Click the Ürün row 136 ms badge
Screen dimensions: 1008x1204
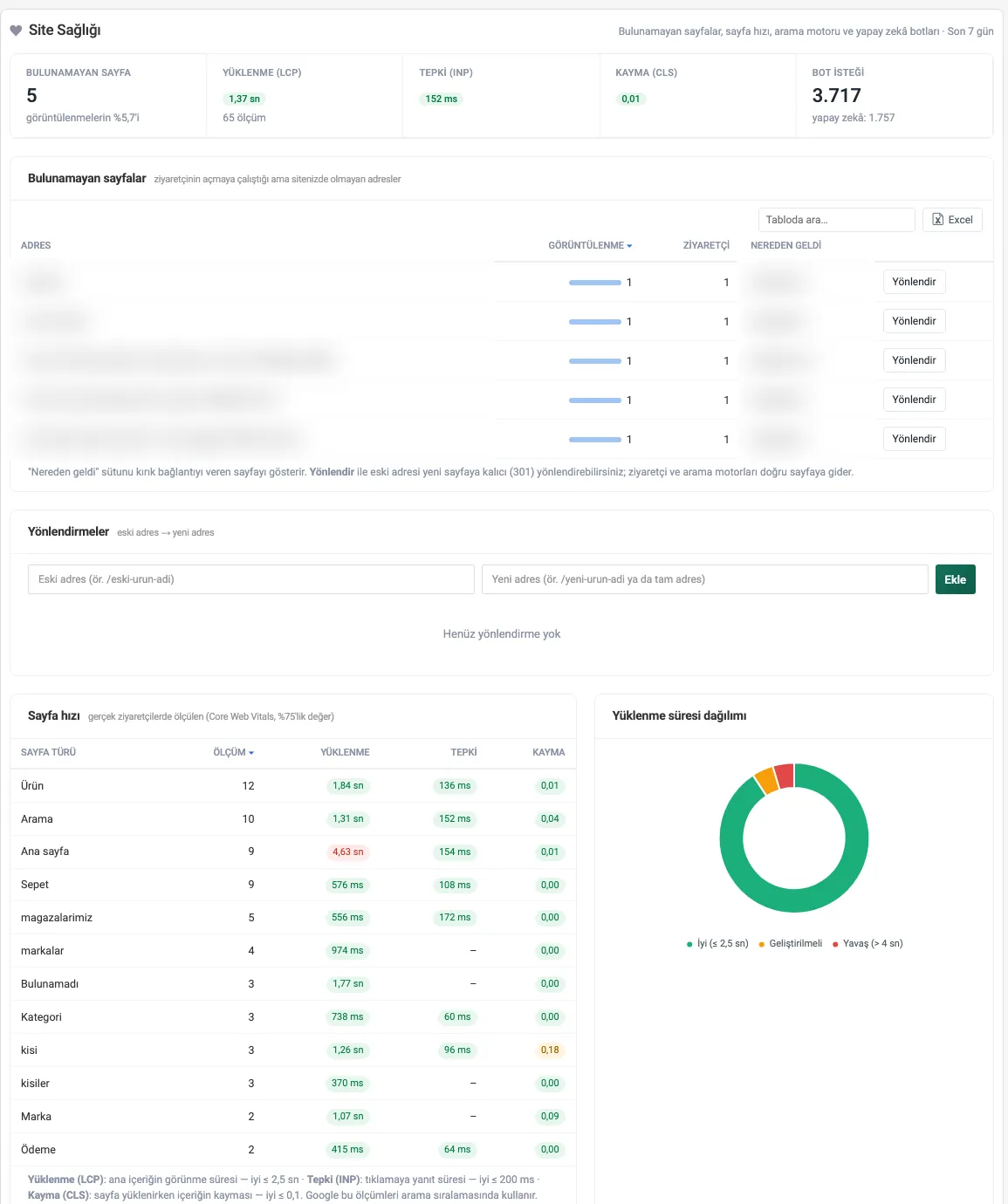pos(455,786)
